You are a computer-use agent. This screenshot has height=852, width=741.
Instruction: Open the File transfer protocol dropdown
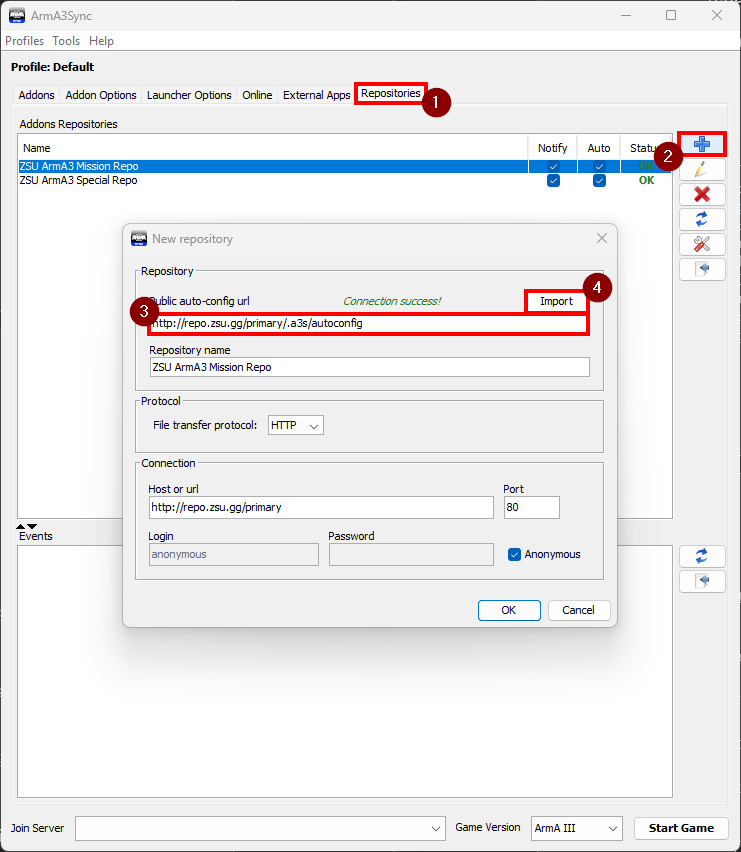coord(296,425)
